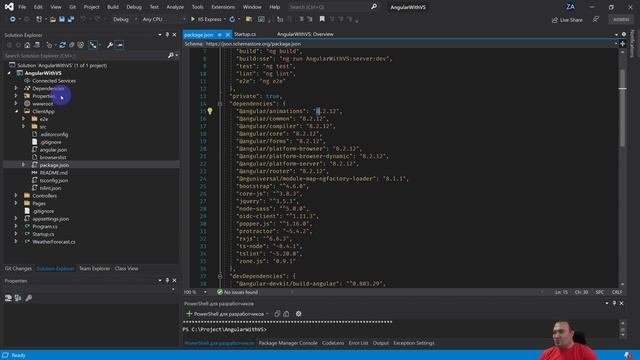Click the Save All toolbar icon
Viewport: 640px width, 360px height.
(71, 19)
